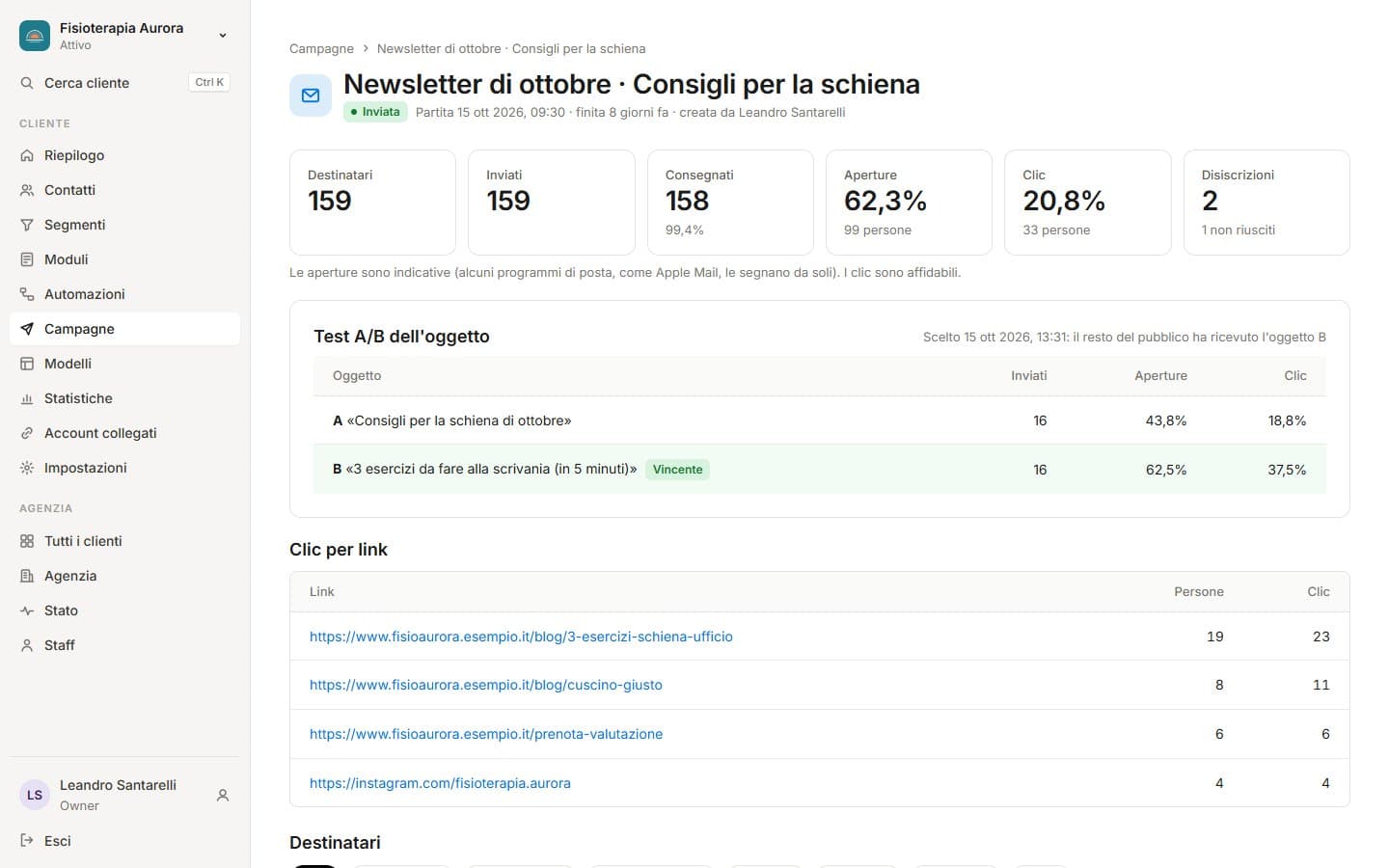Expand the Fisioterapia Aurora client switcher chevron
Viewport: 1389px width, 868px height.
click(x=223, y=36)
